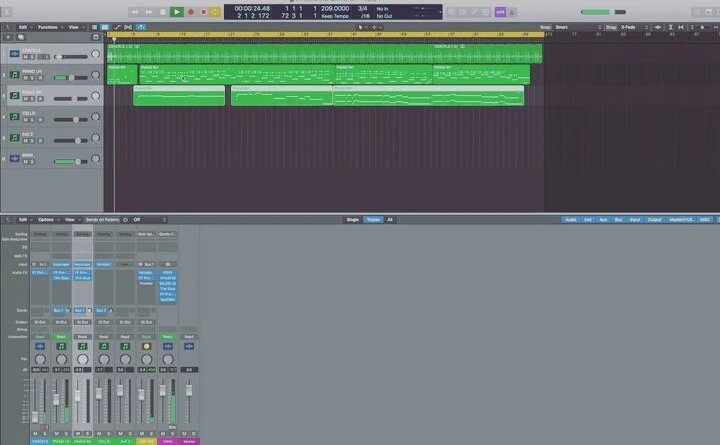Mute the MAIN track in the track header
Image resolution: width=720 pixels, height=445 pixels.
tap(26, 162)
